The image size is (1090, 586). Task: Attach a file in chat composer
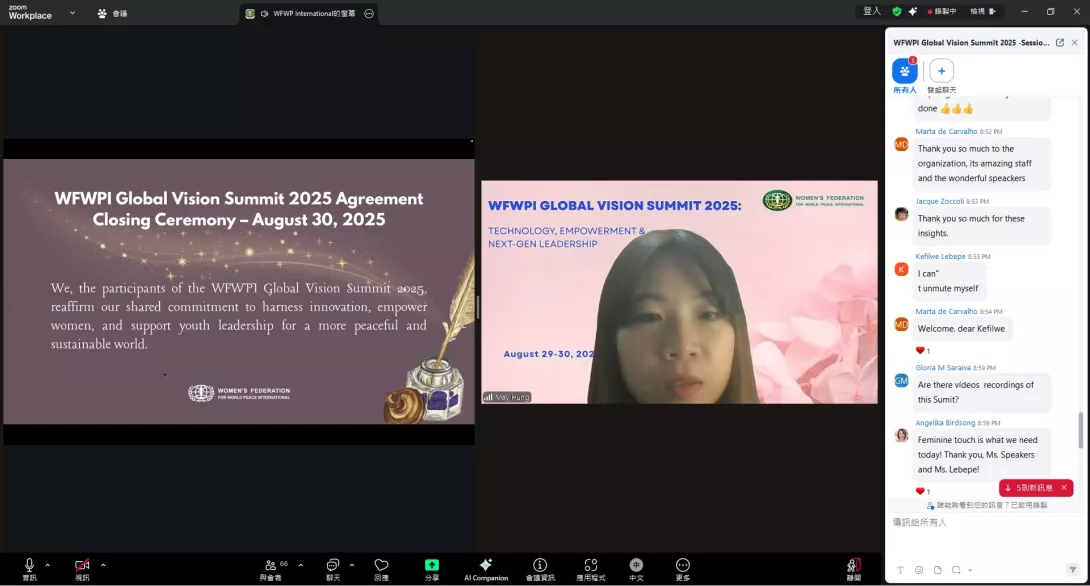pyautogui.click(x=938, y=570)
